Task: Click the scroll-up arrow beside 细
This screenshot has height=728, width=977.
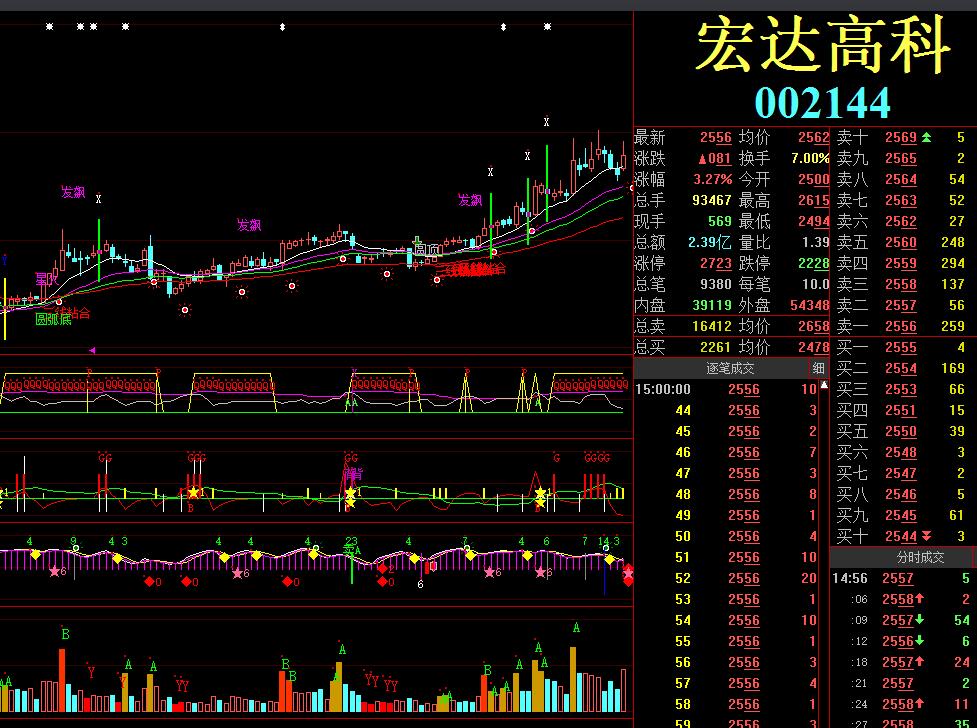Action: pos(824,386)
